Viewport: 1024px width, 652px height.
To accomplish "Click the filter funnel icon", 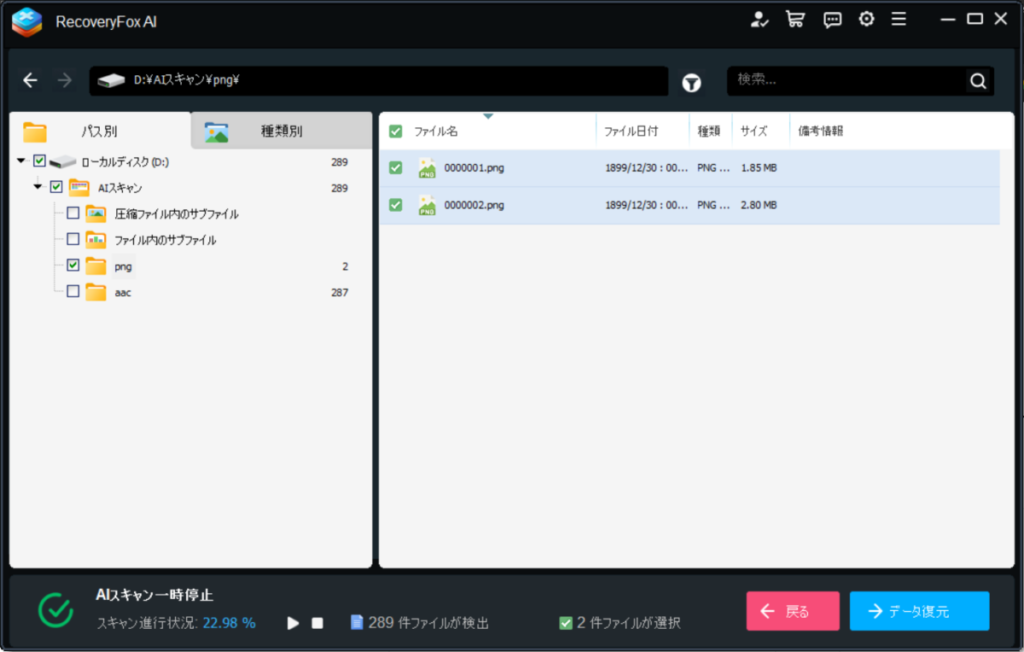I will click(x=691, y=83).
